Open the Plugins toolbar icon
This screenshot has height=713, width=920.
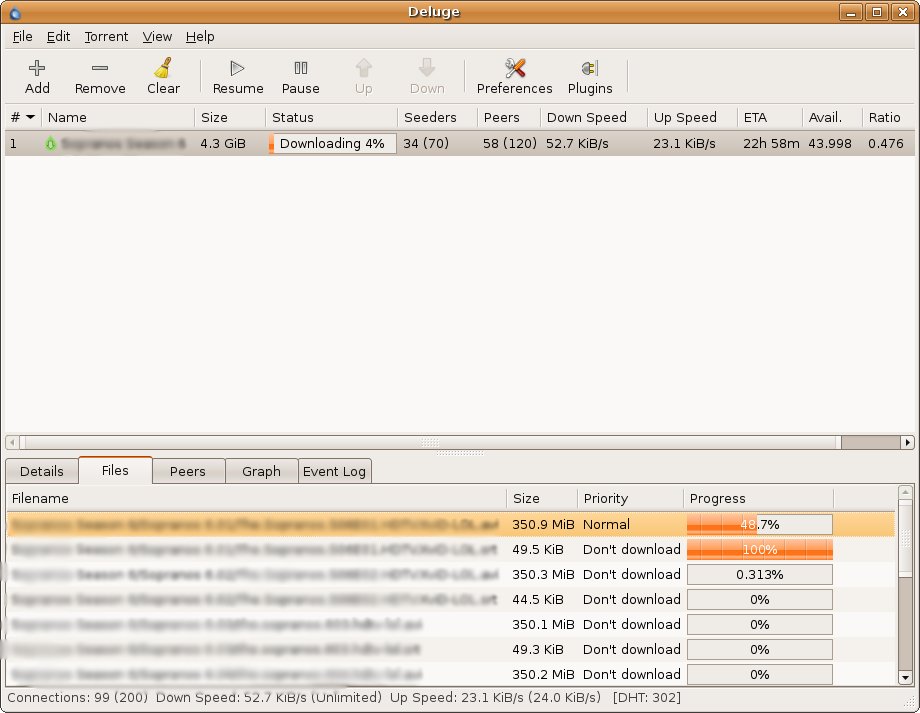[590, 68]
